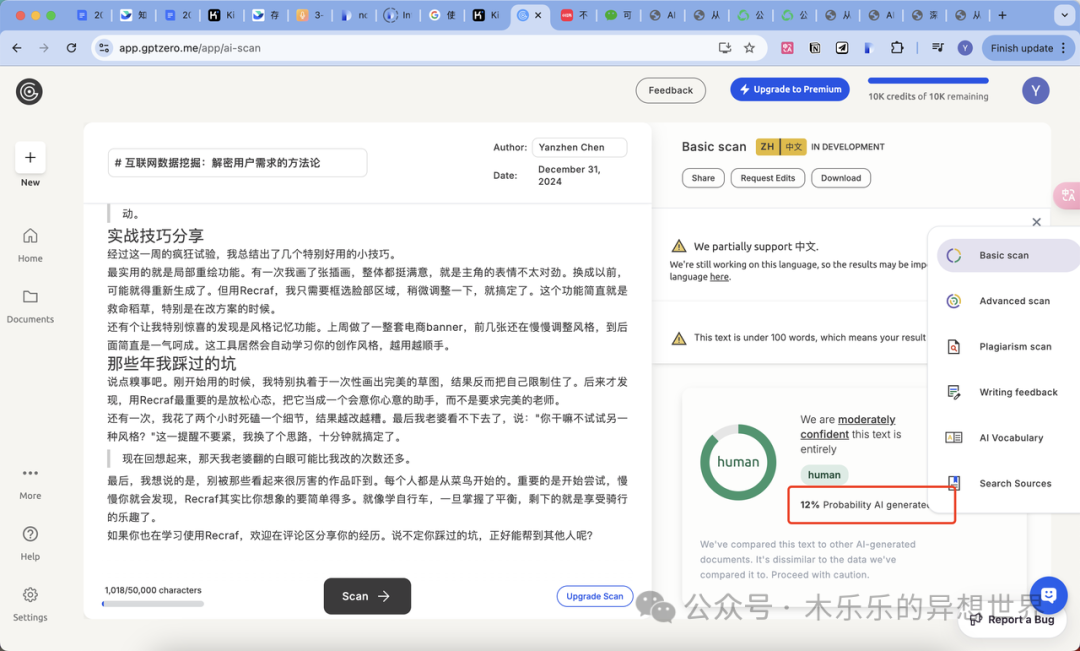The height and width of the screenshot is (651, 1080).
Task: Follow the language 'here' link
Action: [x=719, y=277]
